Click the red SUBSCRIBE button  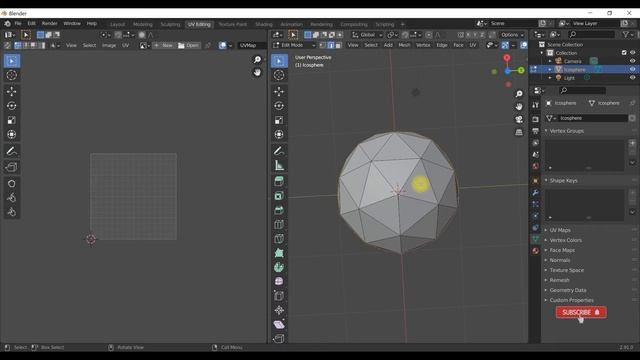click(x=581, y=312)
